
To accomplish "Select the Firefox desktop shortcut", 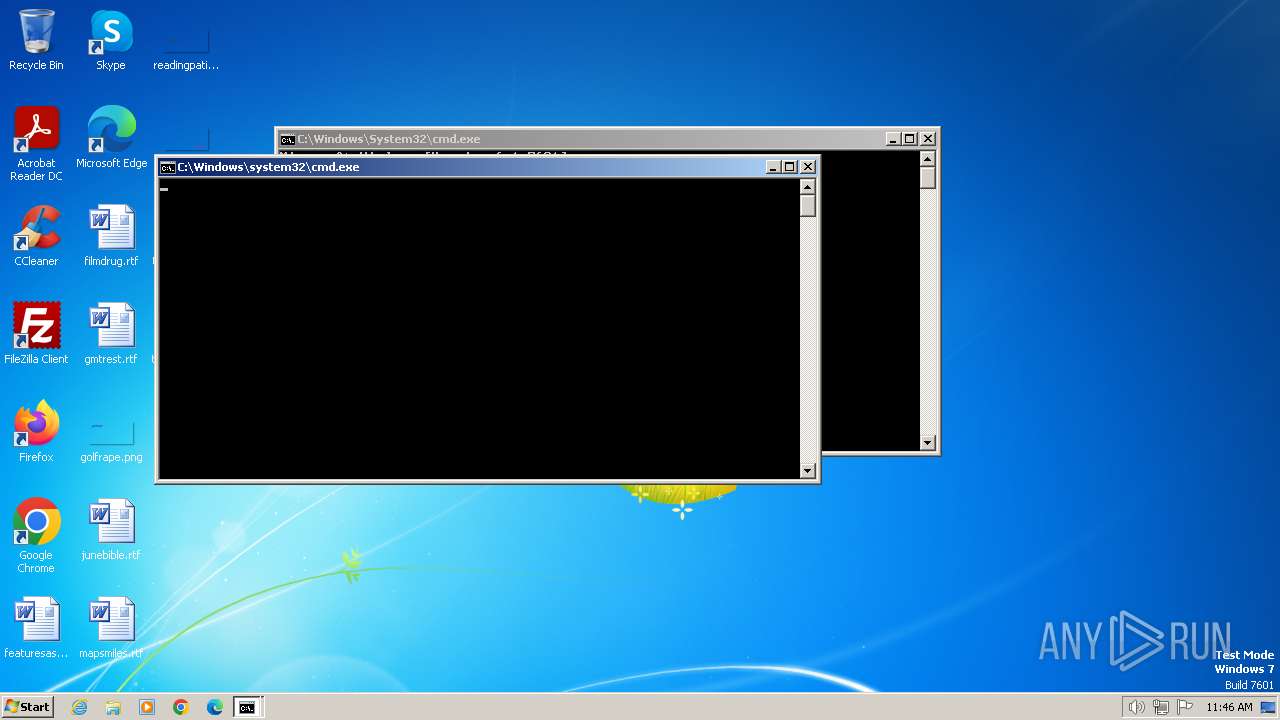I will coord(36,432).
